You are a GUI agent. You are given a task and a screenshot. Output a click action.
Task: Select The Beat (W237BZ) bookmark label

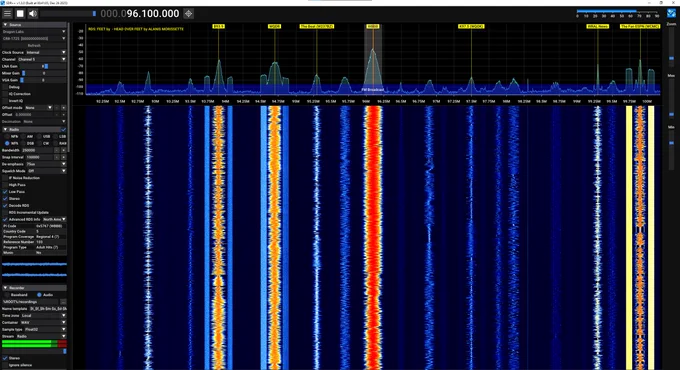pos(317,26)
